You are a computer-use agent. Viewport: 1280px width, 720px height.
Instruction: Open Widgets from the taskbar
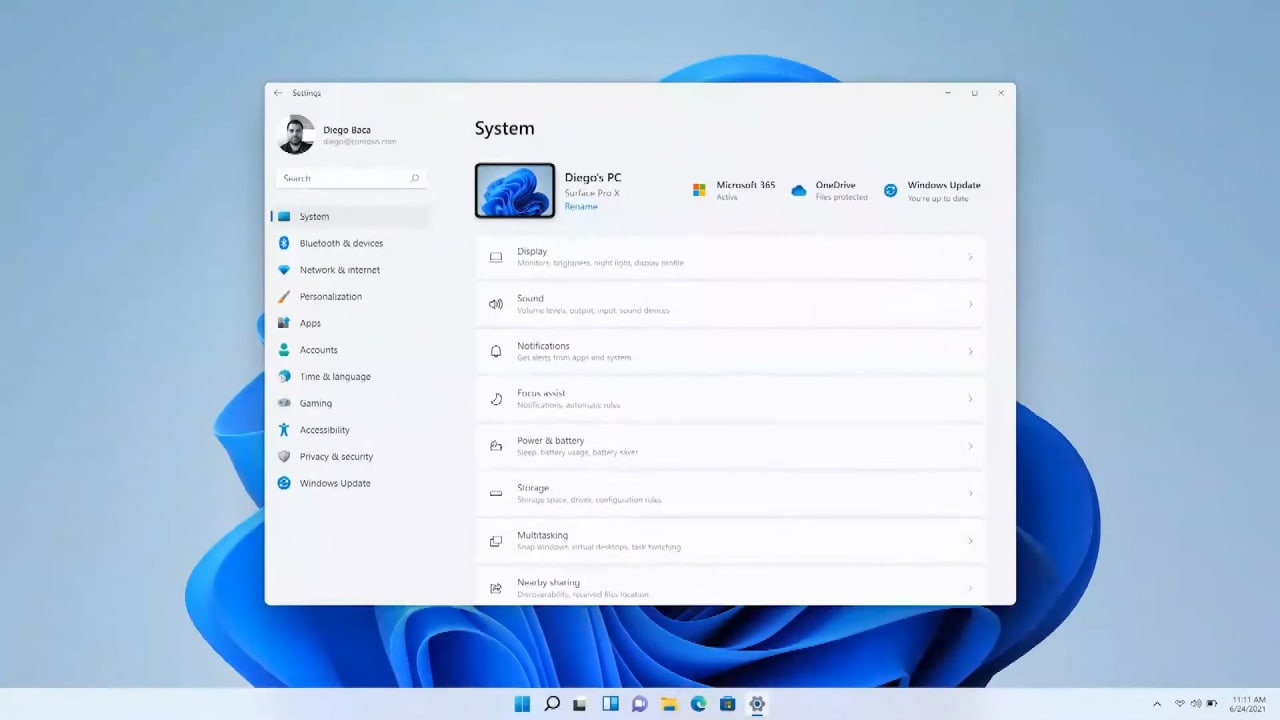tap(610, 704)
